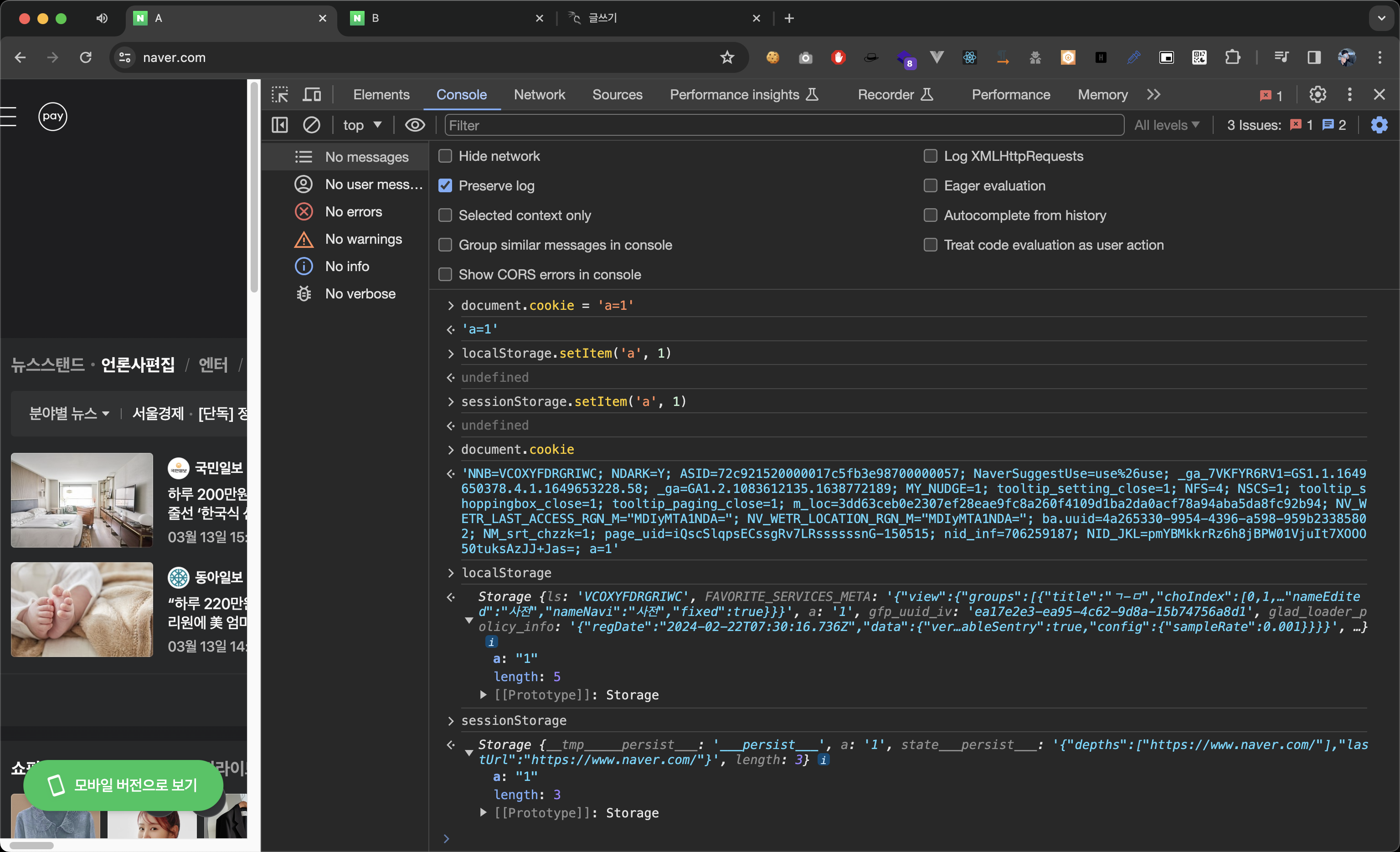Open the cookie extension icon
The height and width of the screenshot is (852, 1400).
click(772, 57)
